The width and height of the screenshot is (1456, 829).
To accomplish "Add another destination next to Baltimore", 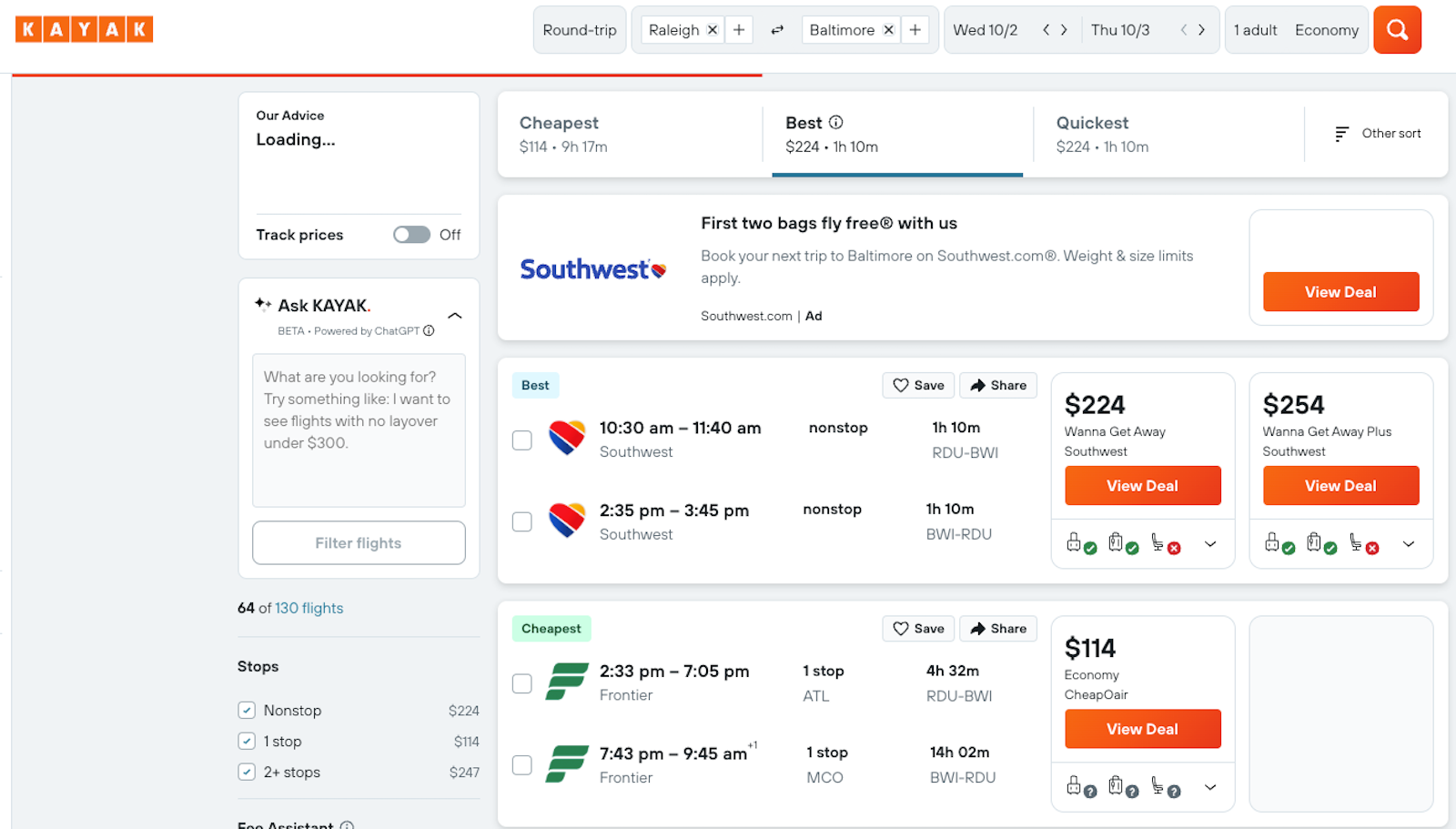I will click(x=915, y=30).
